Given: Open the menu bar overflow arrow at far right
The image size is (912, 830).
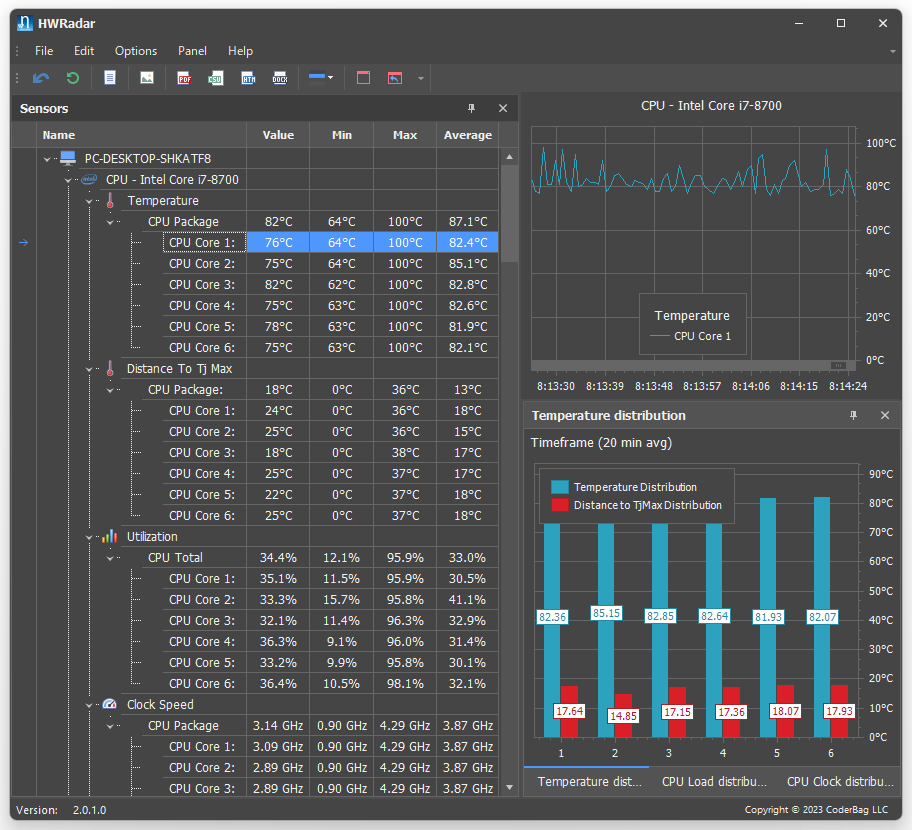Looking at the screenshot, I should click(x=892, y=51).
